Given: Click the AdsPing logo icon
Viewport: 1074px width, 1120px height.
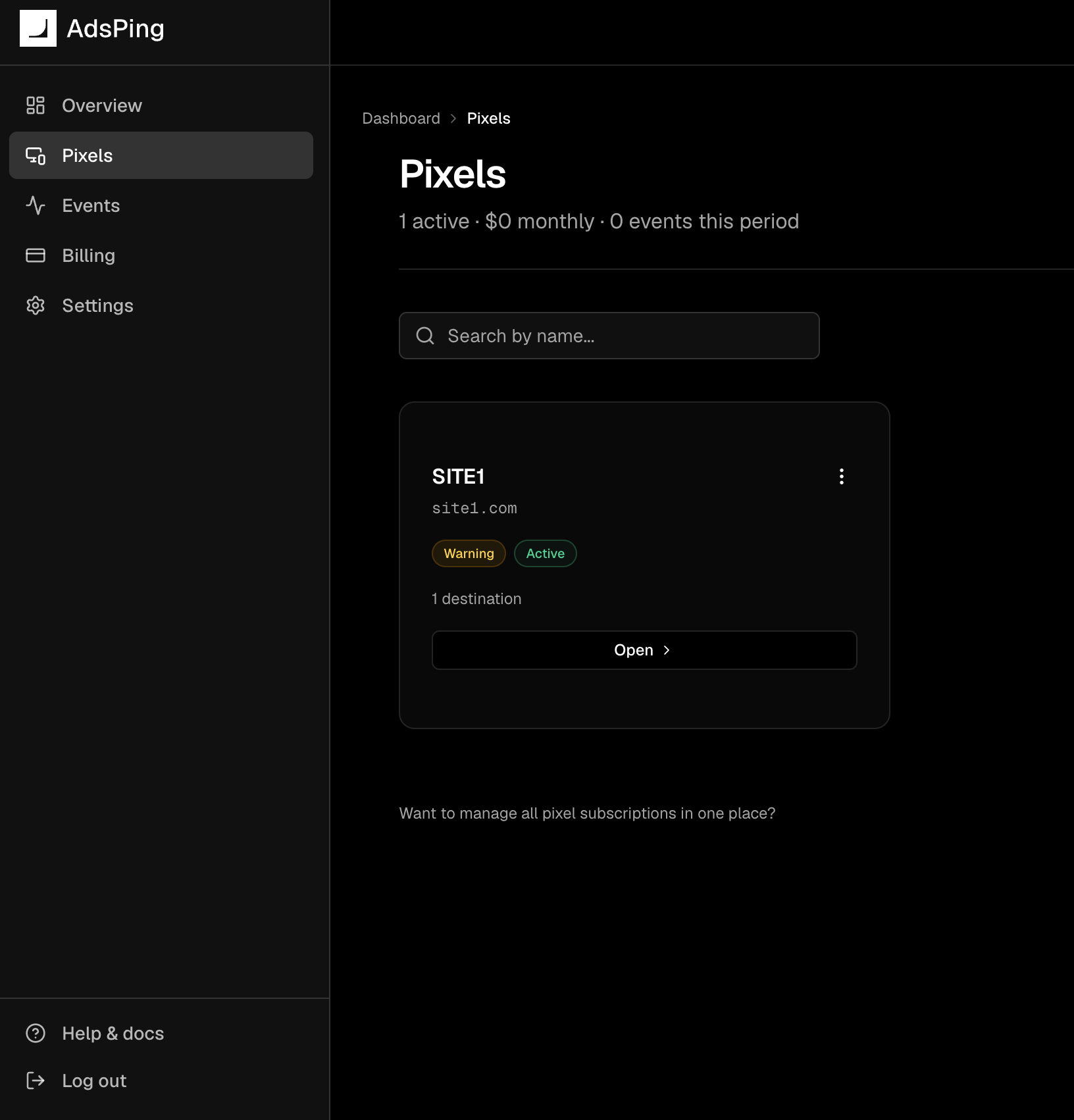Looking at the screenshot, I should coord(38,28).
